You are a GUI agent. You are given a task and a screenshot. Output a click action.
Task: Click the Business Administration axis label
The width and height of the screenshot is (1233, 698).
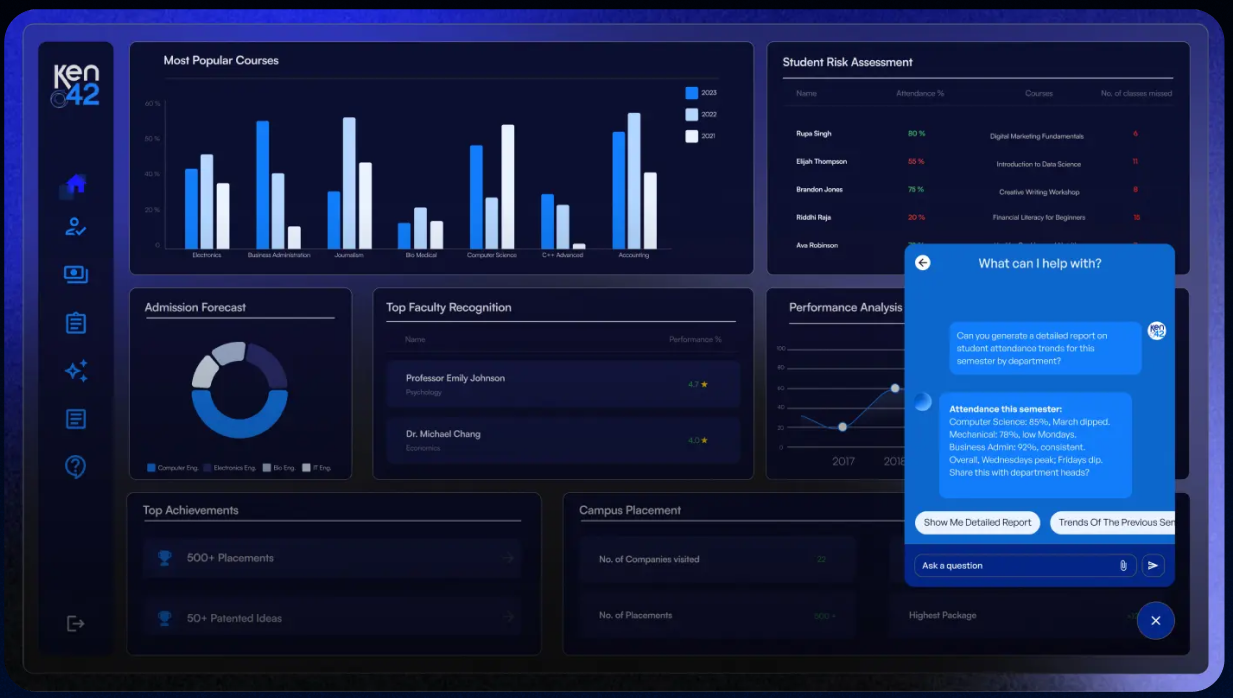279,255
